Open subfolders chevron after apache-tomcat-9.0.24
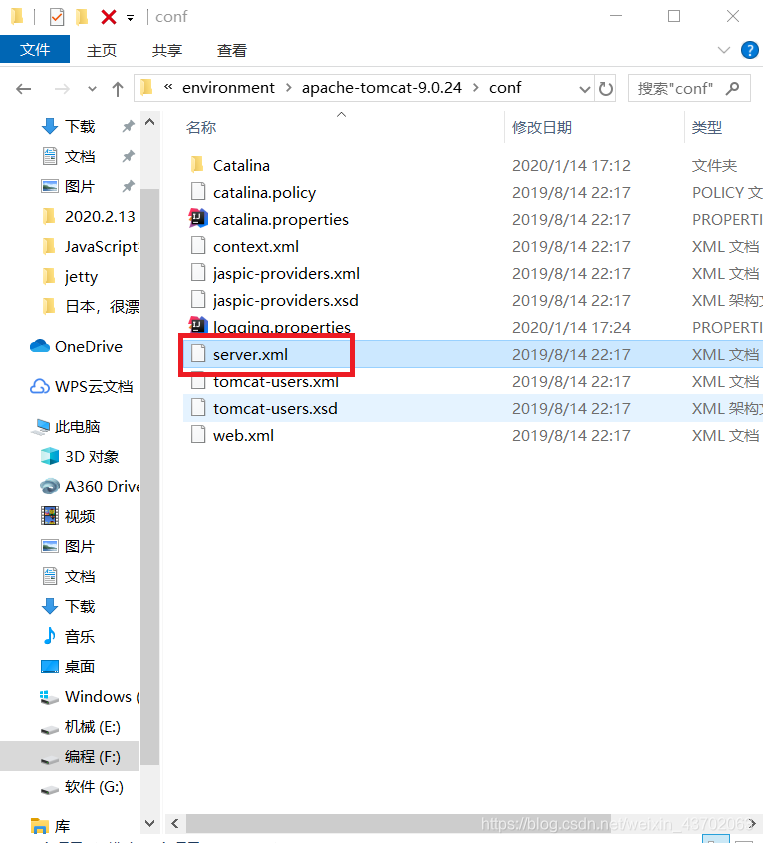 pyautogui.click(x=475, y=88)
